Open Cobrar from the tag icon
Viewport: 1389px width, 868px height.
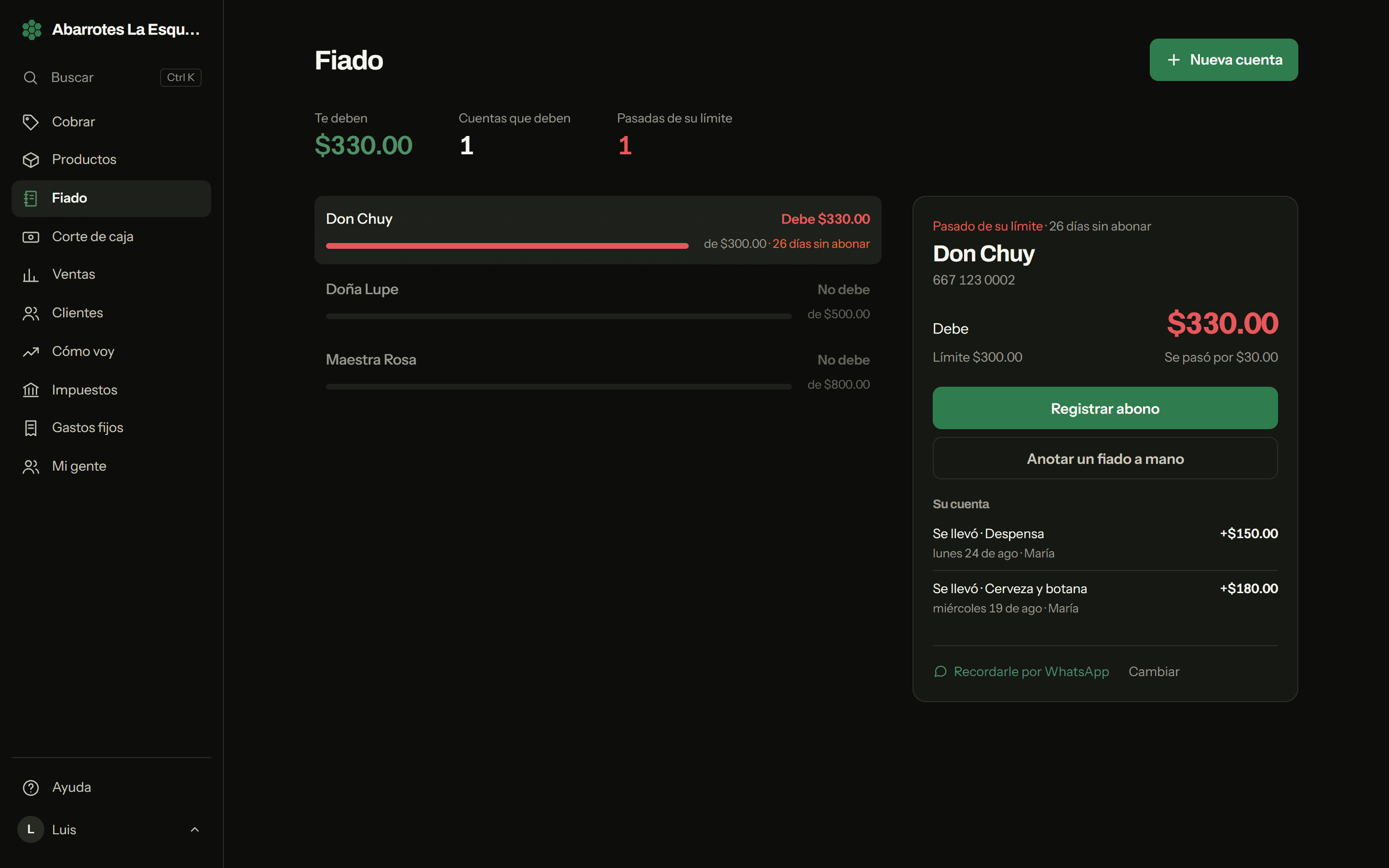point(30,122)
